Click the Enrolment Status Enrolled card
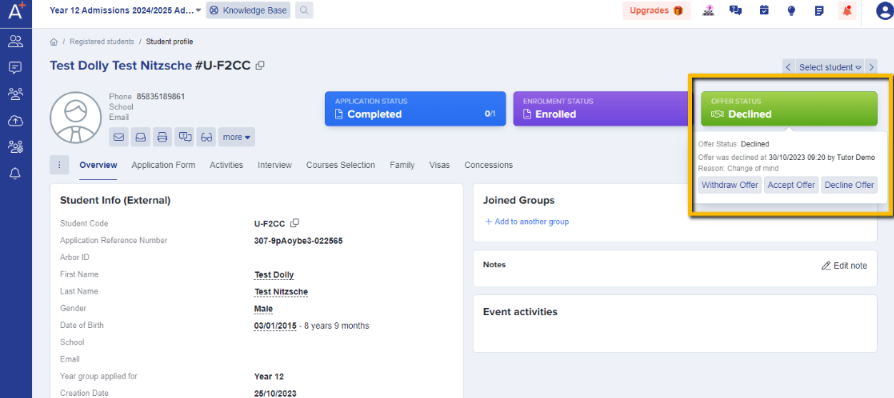 [603, 108]
